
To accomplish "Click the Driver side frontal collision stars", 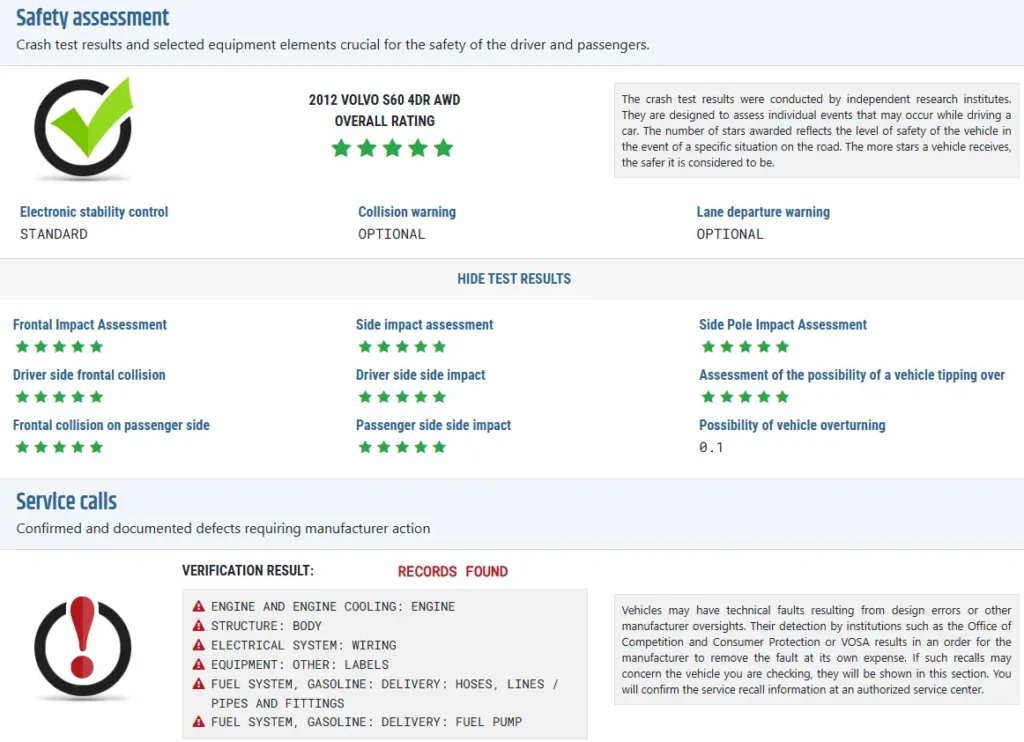I will [x=59, y=397].
